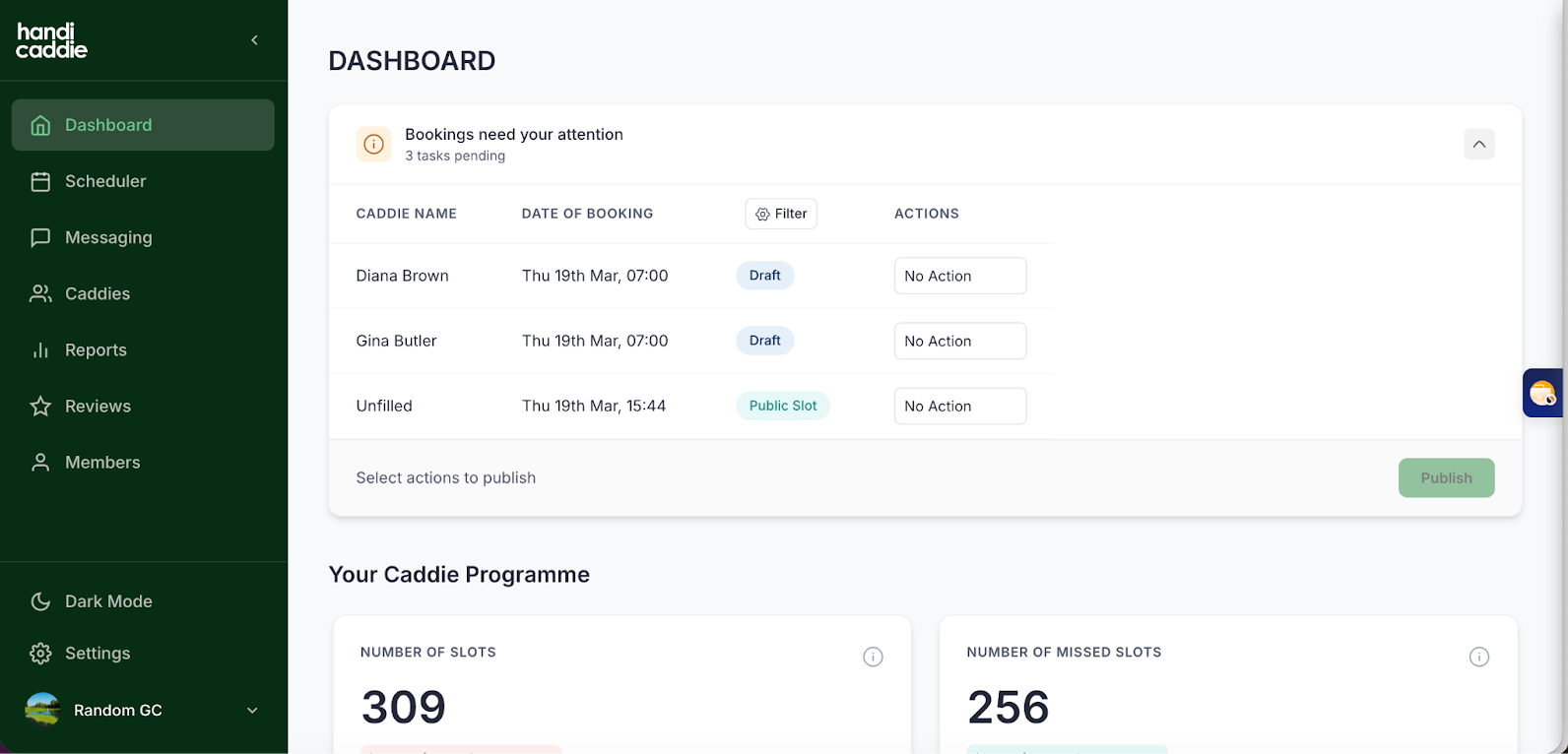
Task: Click the Public Slot status badge
Action: (x=782, y=406)
